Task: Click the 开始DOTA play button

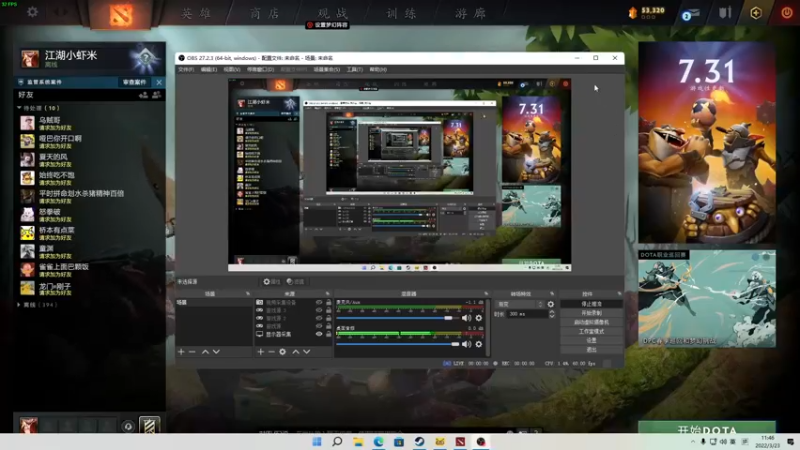Action: tap(707, 429)
